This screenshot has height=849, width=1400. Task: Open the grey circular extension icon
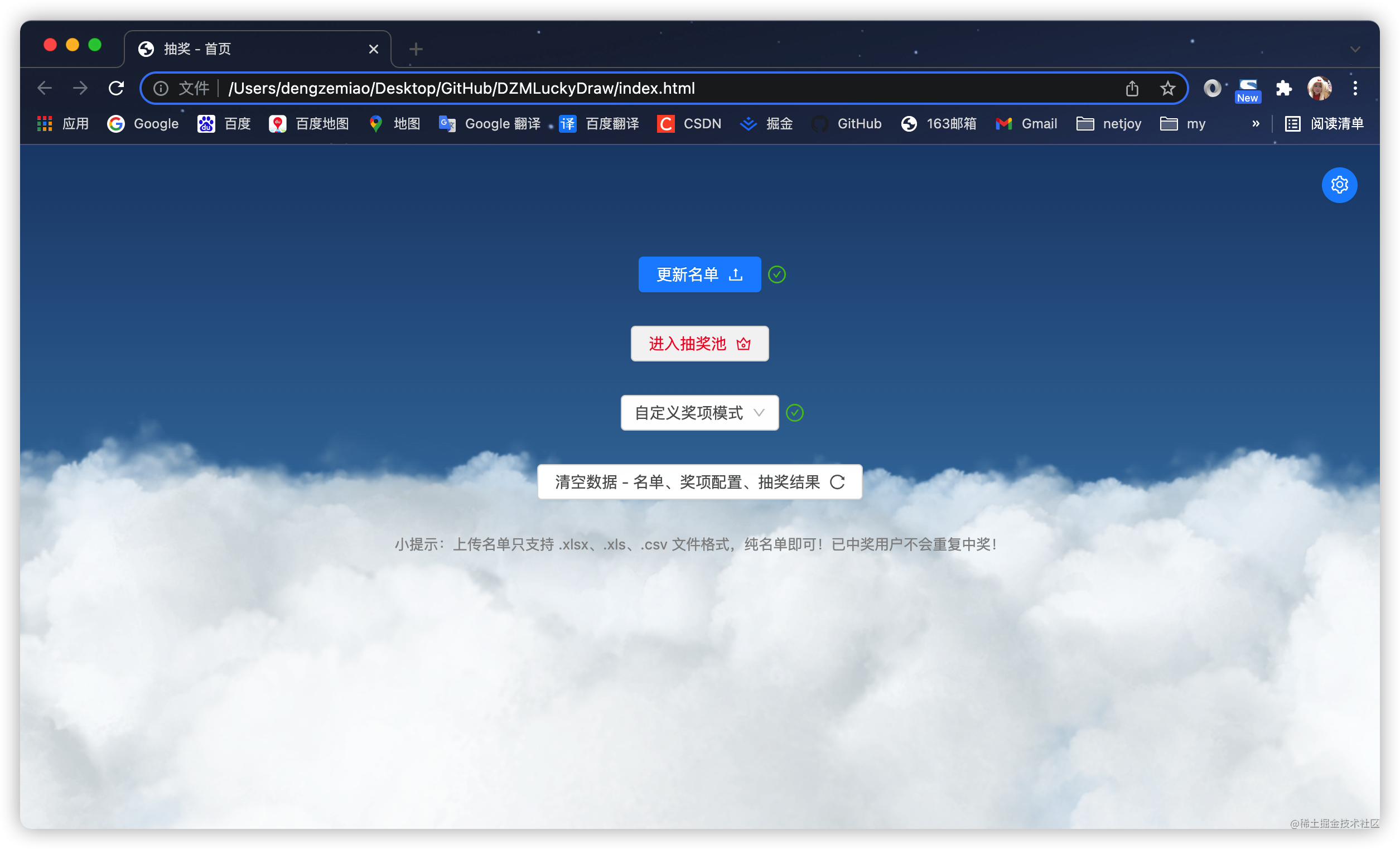pos(1212,88)
